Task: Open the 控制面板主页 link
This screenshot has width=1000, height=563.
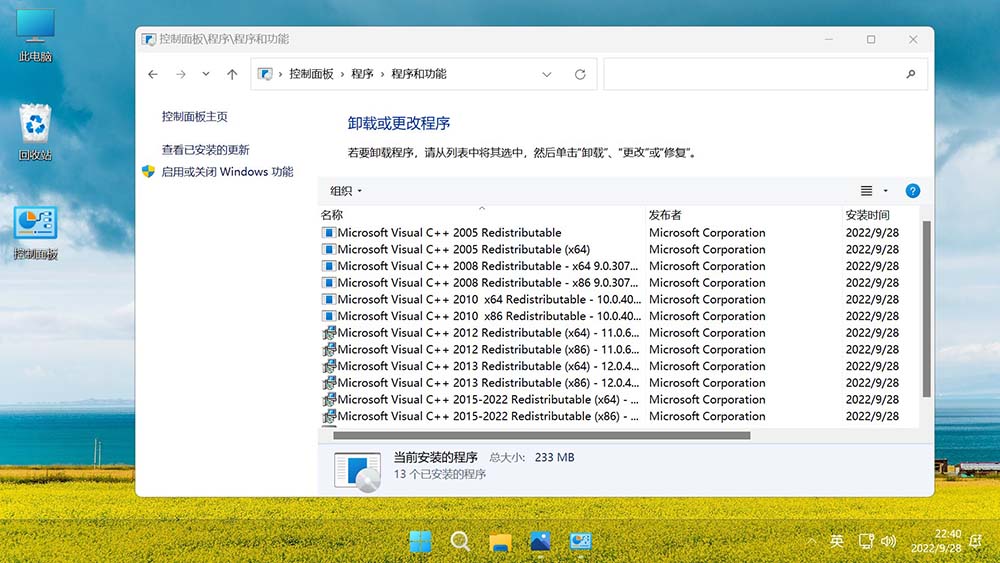Action: point(195,117)
